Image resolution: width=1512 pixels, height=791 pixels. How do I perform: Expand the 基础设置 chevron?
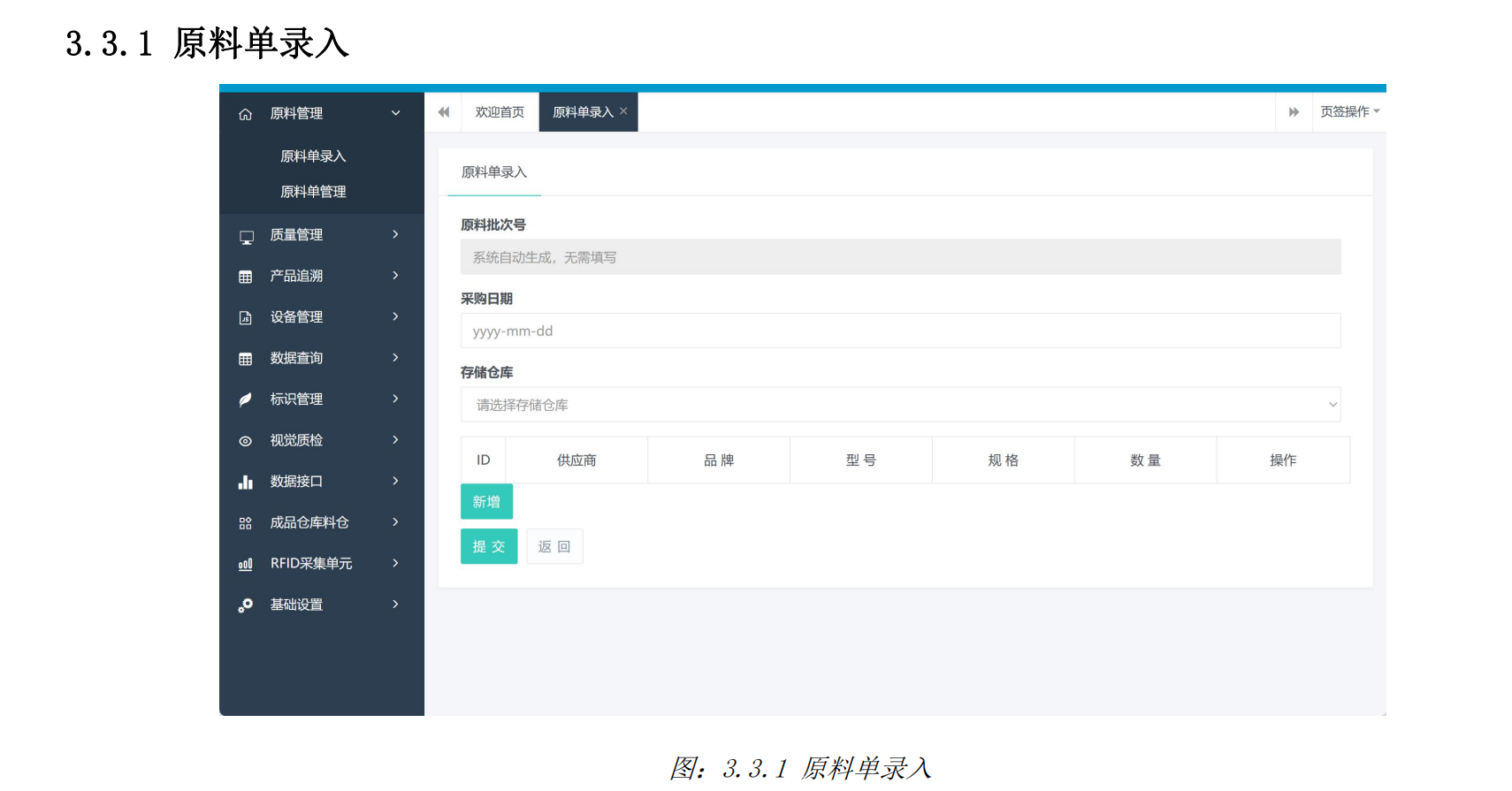coord(395,605)
